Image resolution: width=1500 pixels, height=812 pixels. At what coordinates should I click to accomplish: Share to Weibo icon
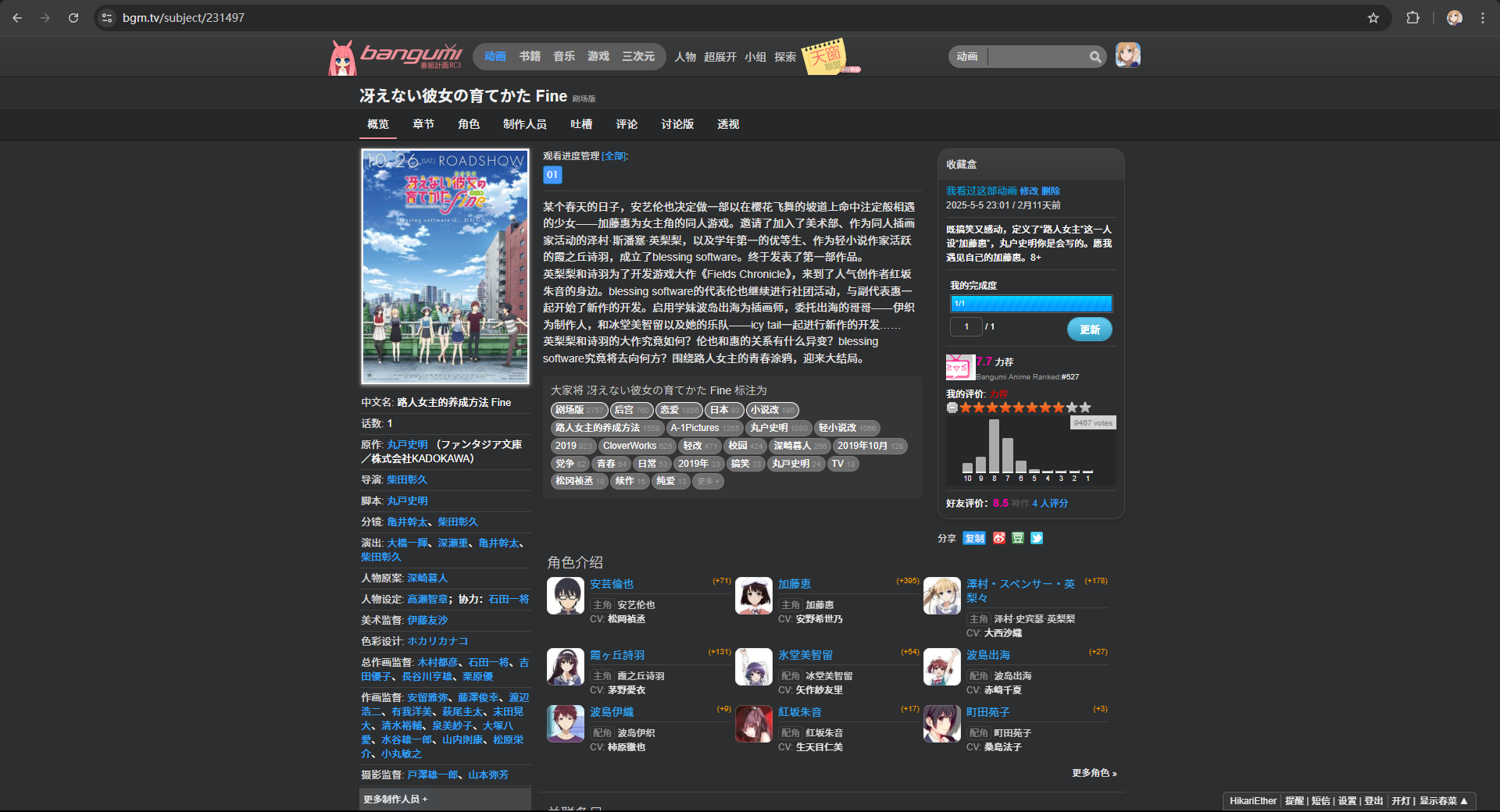pyautogui.click(x=999, y=538)
